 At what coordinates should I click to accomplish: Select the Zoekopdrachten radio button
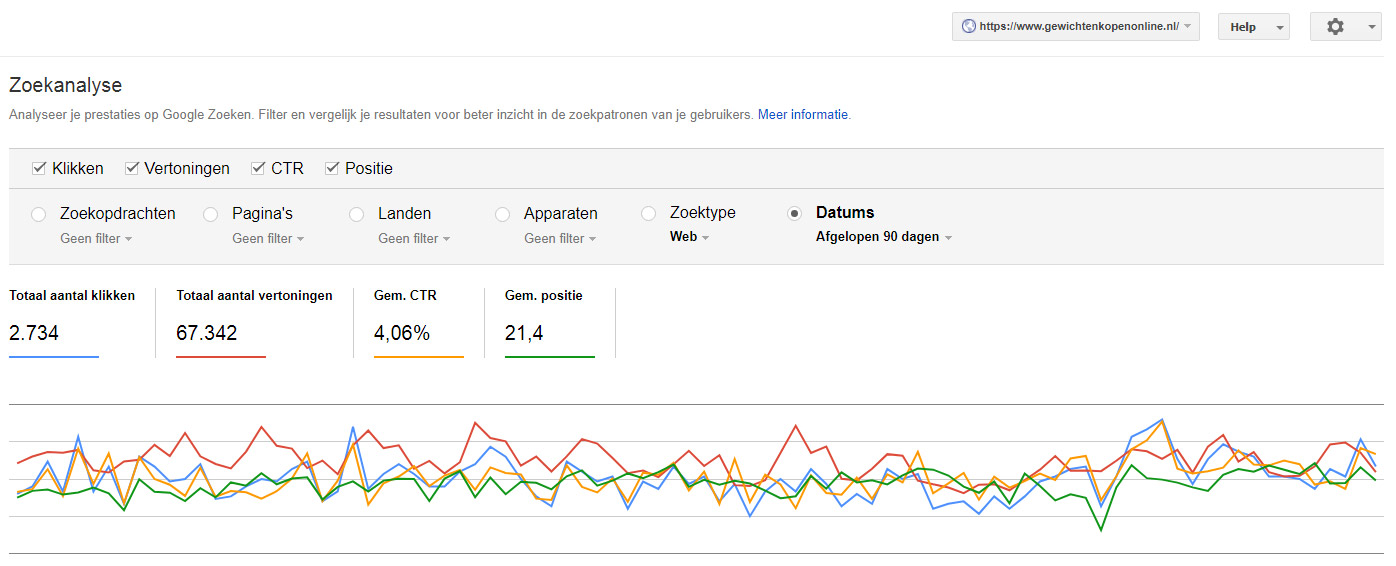tap(39, 214)
